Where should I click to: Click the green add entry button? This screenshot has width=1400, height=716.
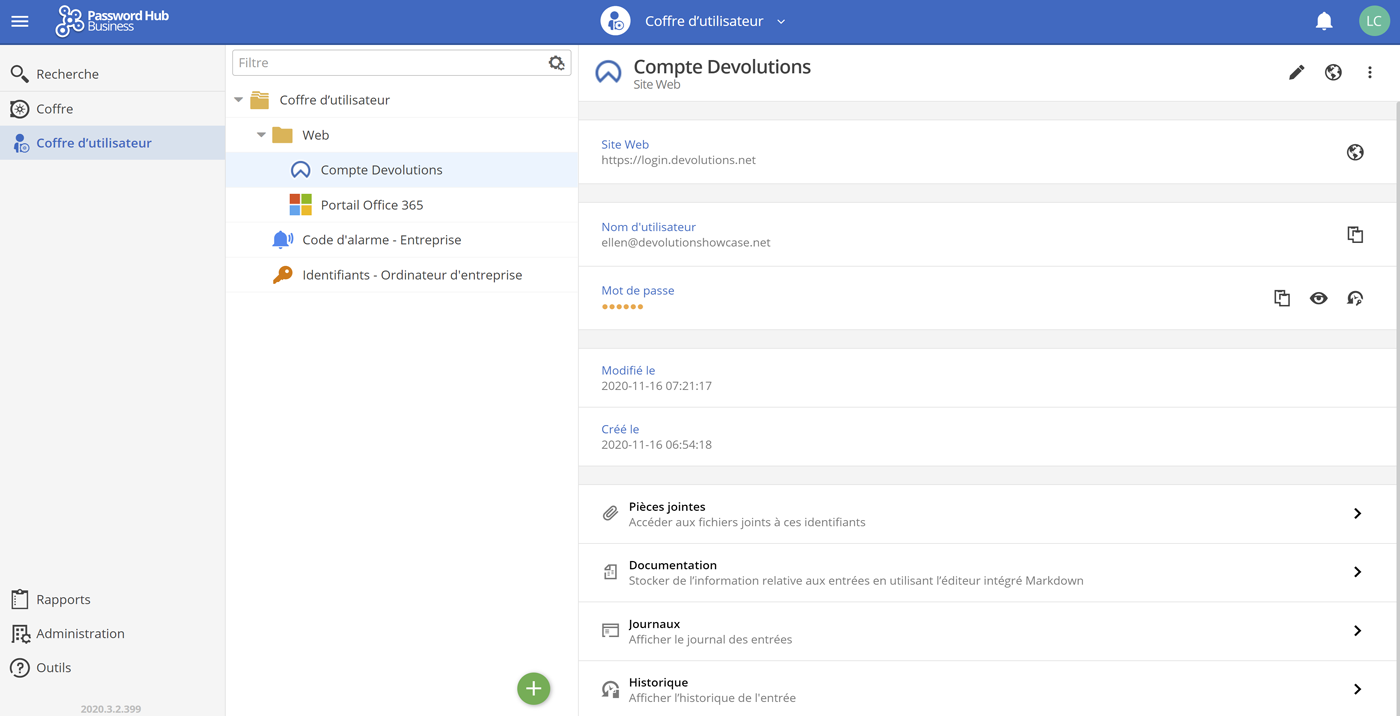pyautogui.click(x=533, y=688)
